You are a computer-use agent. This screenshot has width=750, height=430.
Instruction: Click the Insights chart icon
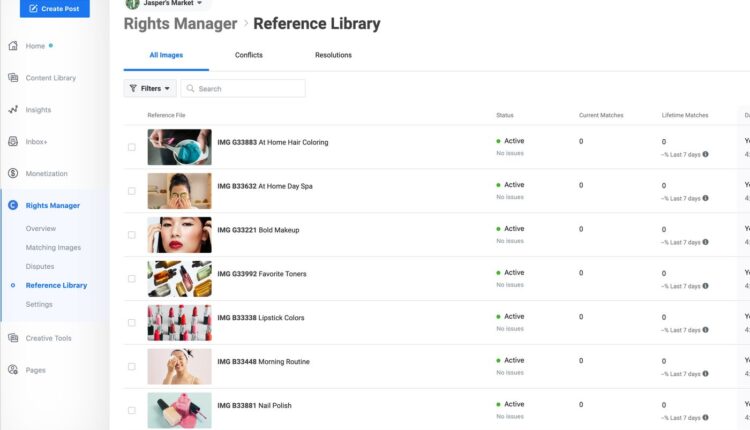pos(13,110)
